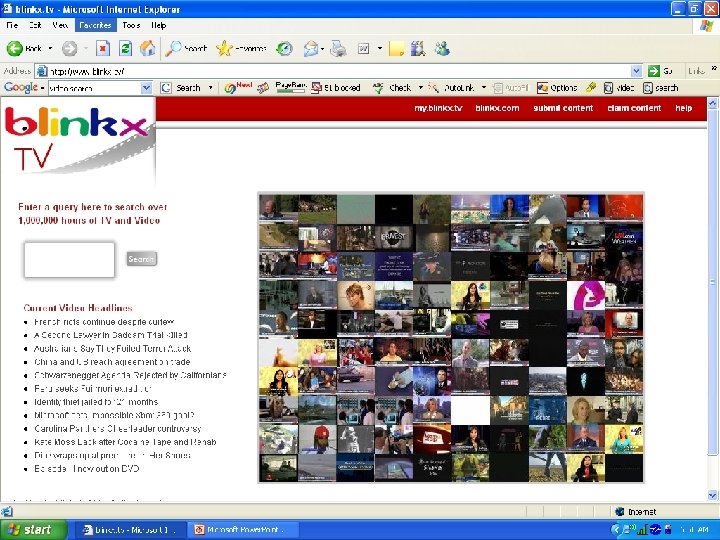Screen dimensions: 720x540
Task: Open the magenta logo video thumbnail
Action: [x=585, y=295]
